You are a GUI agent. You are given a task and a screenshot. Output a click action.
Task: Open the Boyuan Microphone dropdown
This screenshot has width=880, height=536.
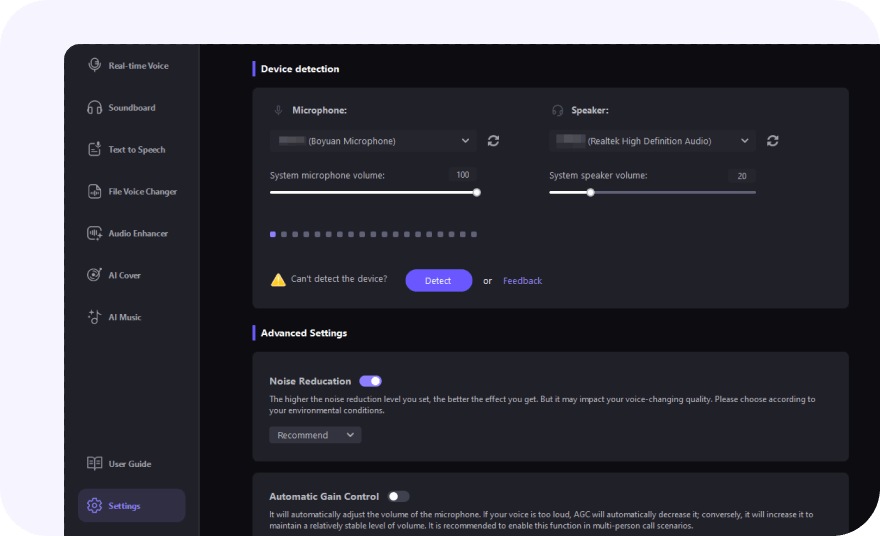373,141
